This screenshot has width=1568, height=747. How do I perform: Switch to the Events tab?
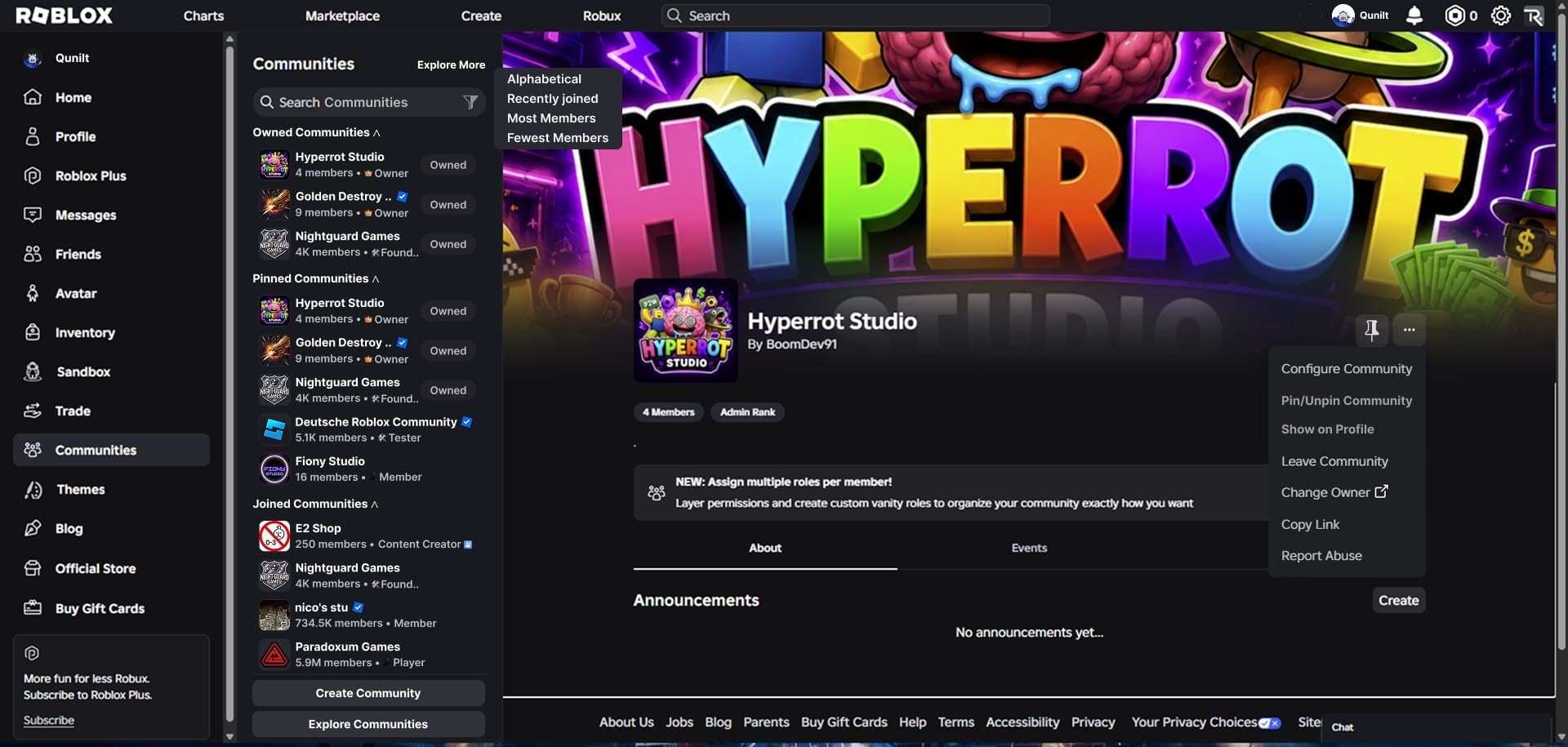coord(1029,548)
